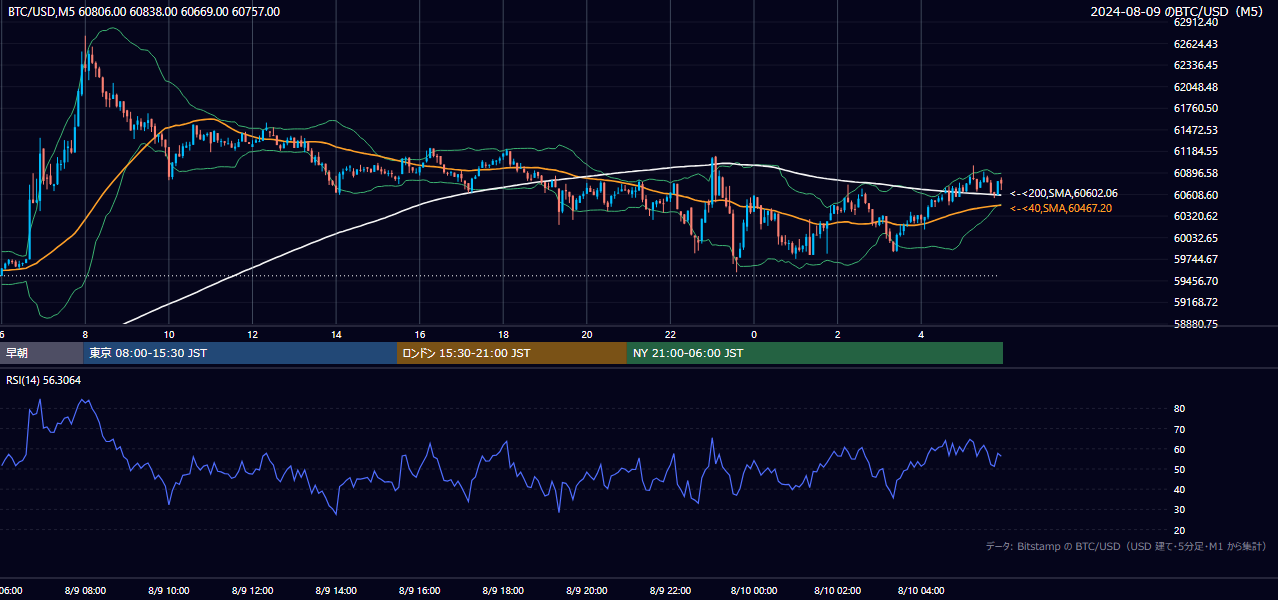Click the 8/10 02:00 date axis label
Viewport: 1278px width, 600px height.
click(837, 591)
